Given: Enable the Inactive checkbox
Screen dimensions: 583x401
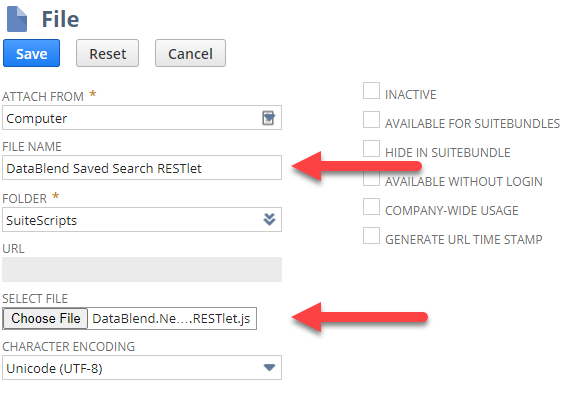Looking at the screenshot, I should (x=371, y=91).
